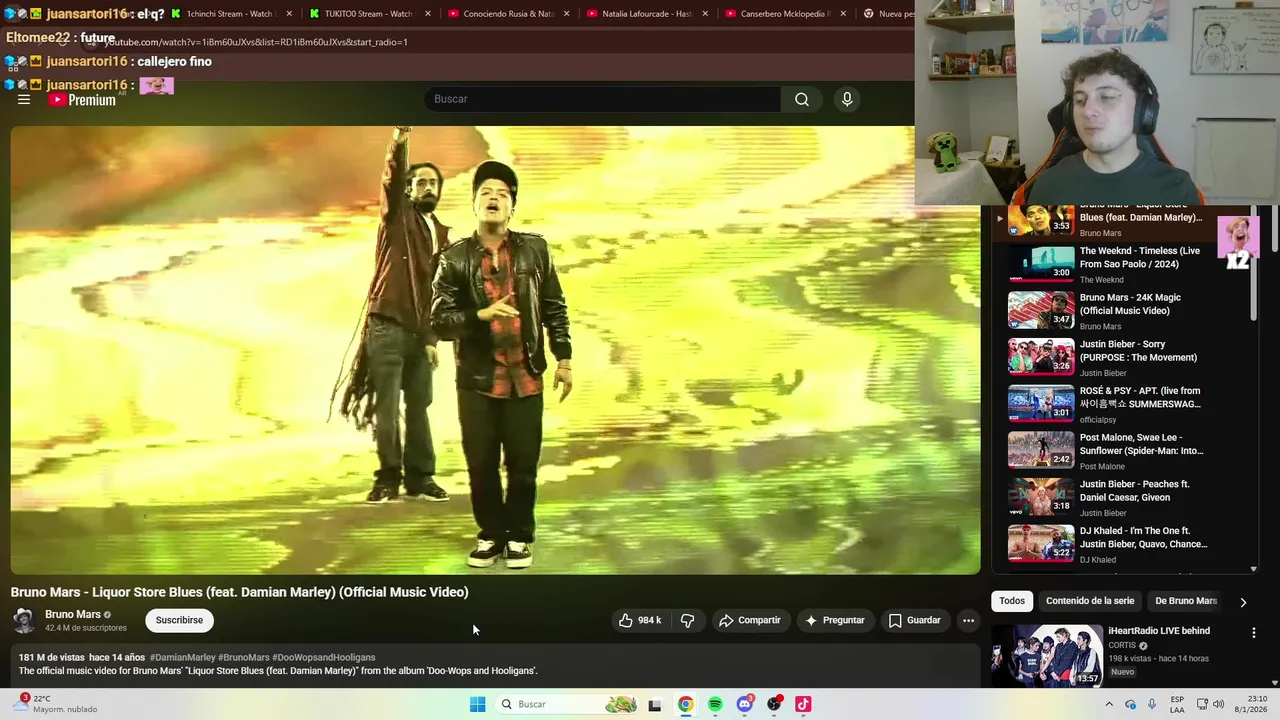Open TikTok app from taskbar
This screenshot has width=1280, height=720.
point(803,704)
